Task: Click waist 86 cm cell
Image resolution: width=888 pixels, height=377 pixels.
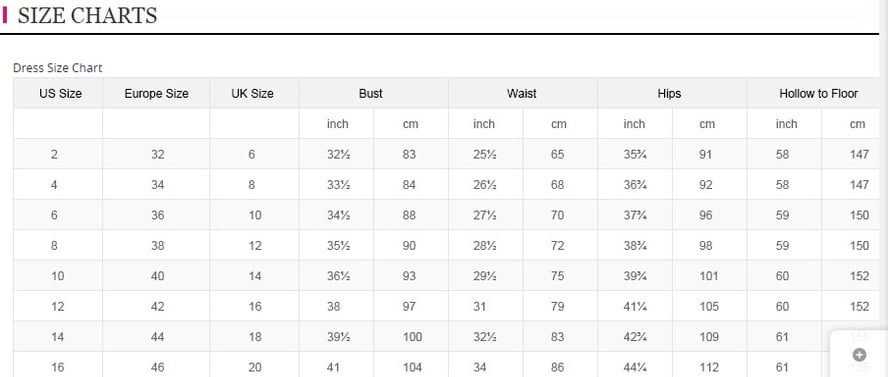Action: coord(560,366)
